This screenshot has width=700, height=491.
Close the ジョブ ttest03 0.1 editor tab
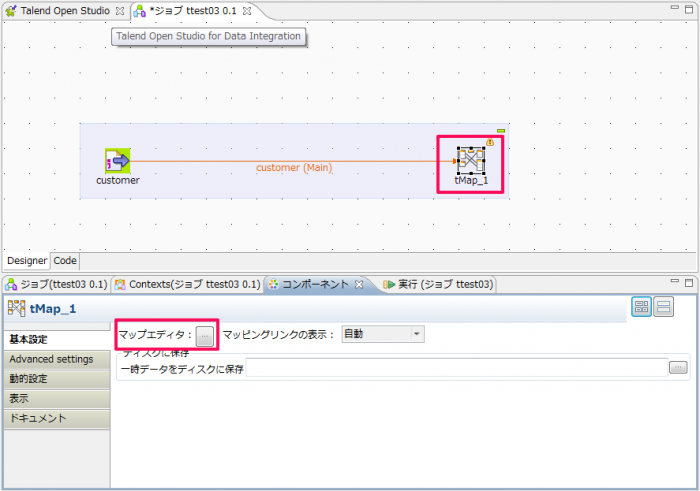(246, 11)
